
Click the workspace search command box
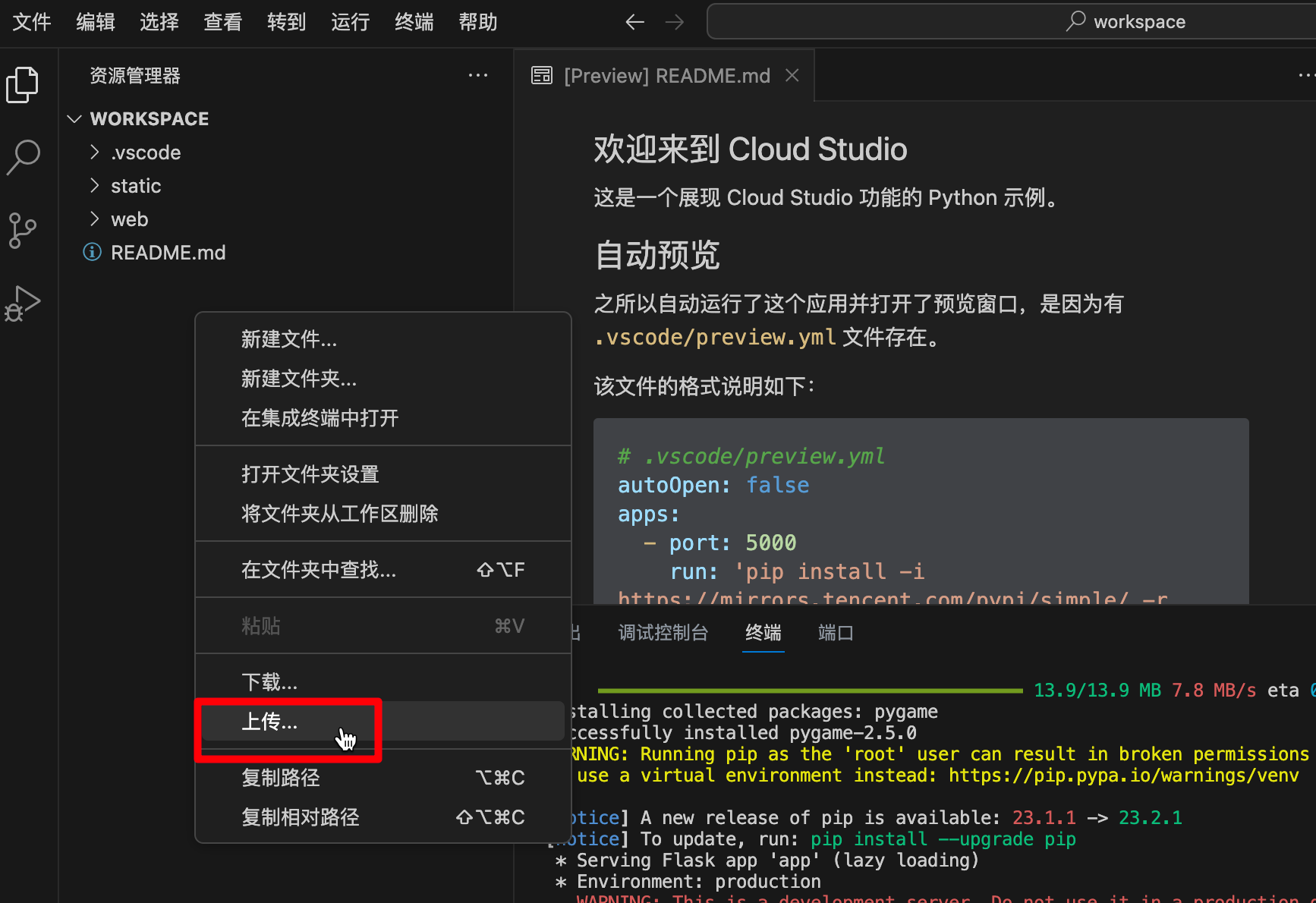coord(1011,21)
